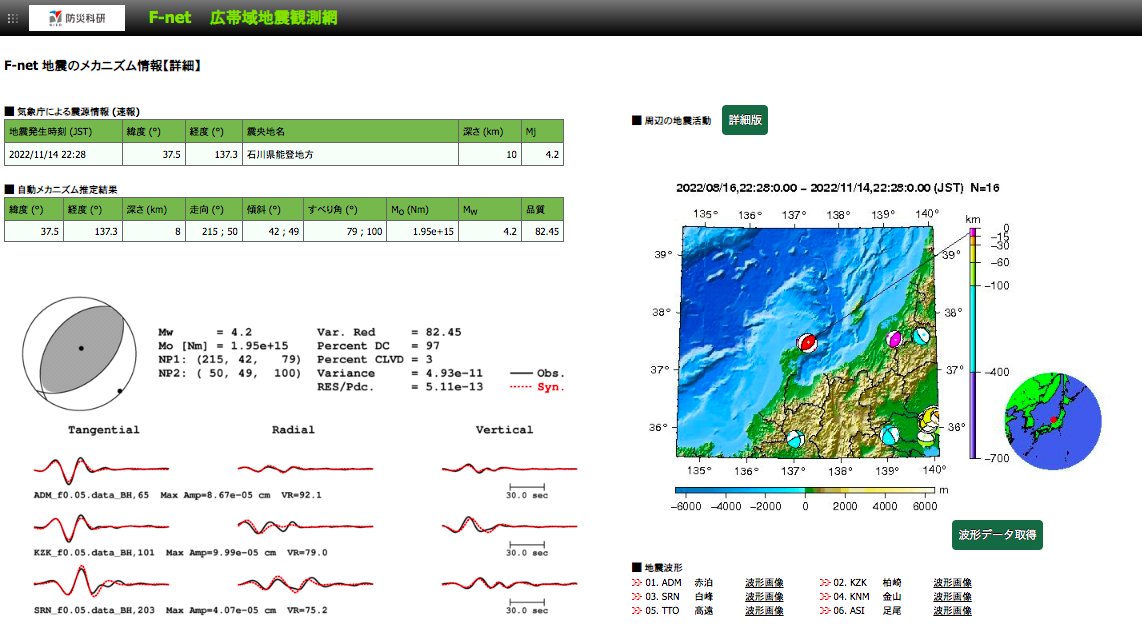
Task: Click the 周辺の地震活動 heading
Action: [672, 120]
